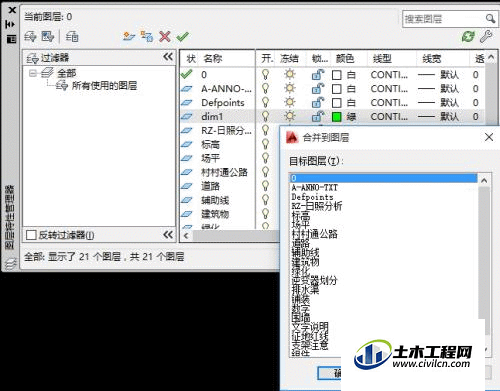Screen dimensions: 500x391
Task: Select 所有使用的图层 in filter tree
Action: [x=104, y=86]
